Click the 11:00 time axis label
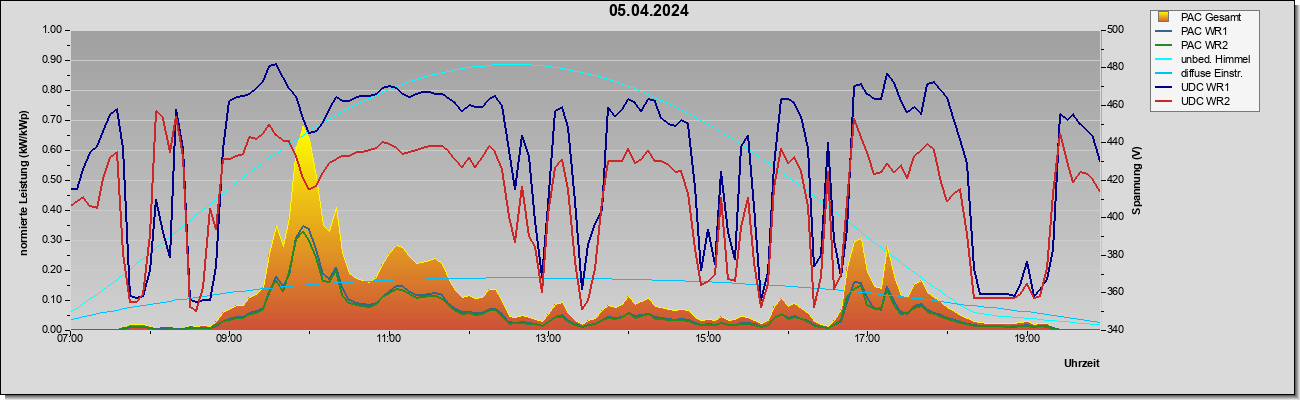The height and width of the screenshot is (400, 1300). (389, 339)
